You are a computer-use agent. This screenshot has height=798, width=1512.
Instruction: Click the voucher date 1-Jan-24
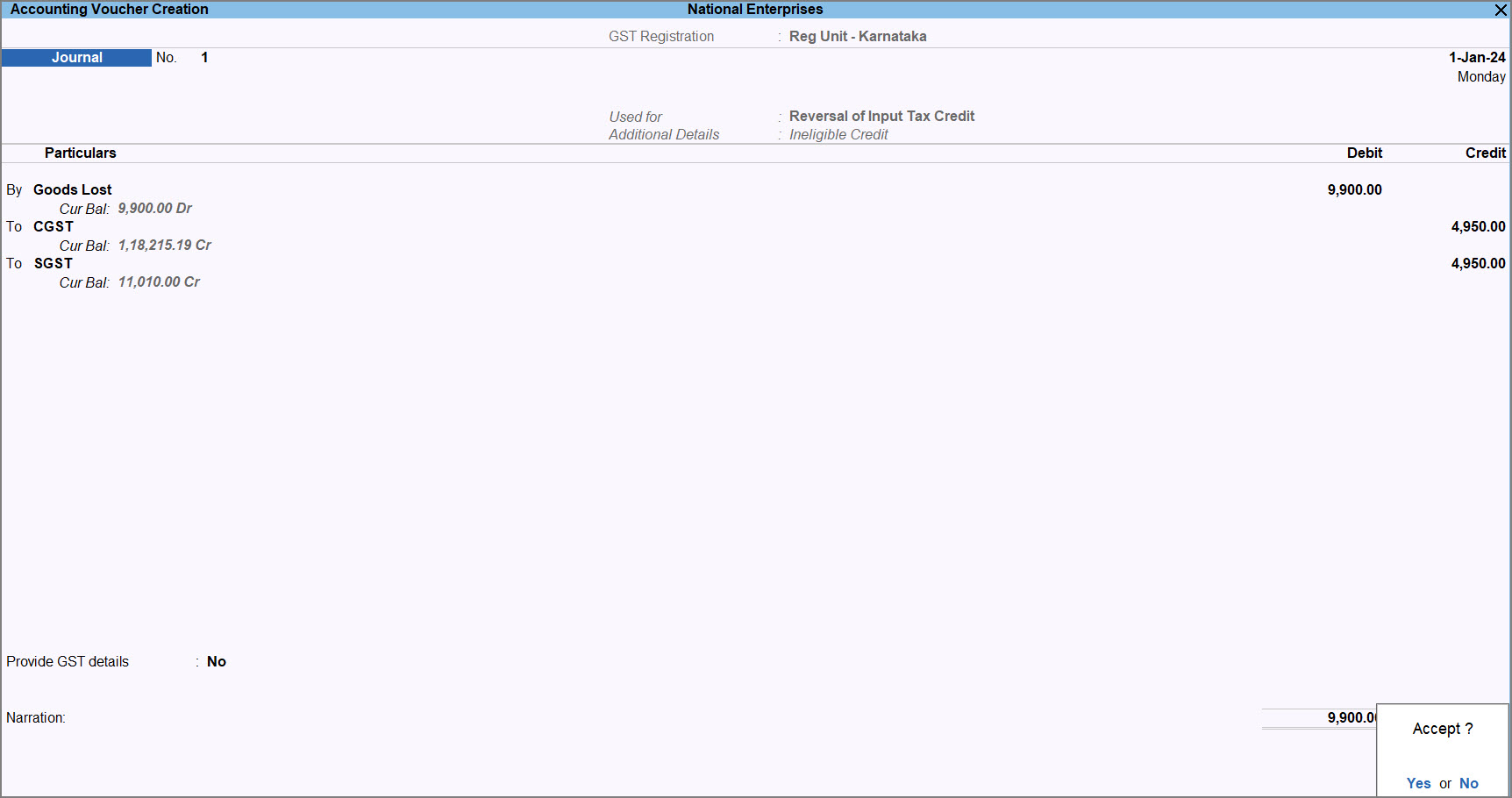point(1476,58)
